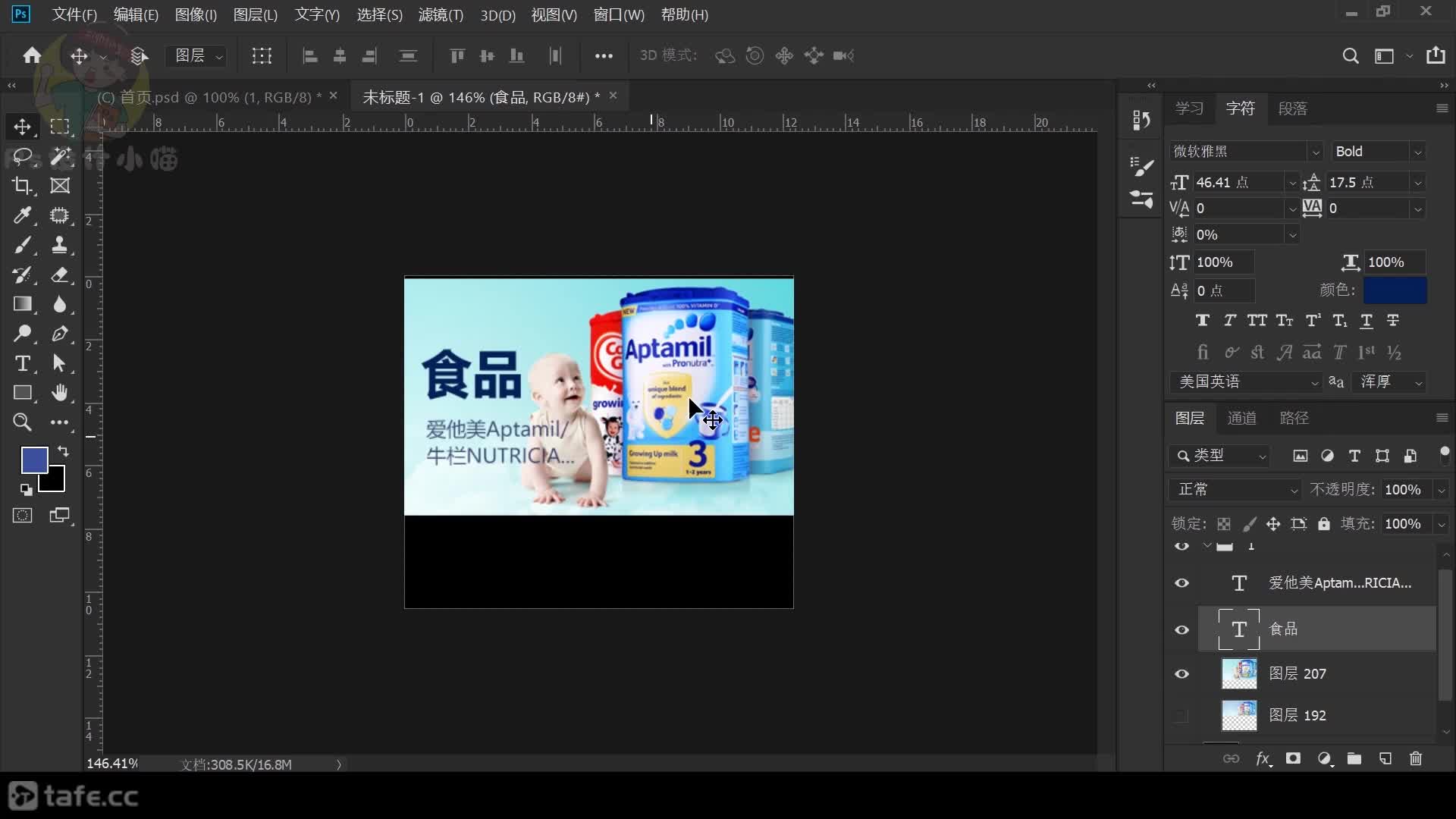Add a layer style with fx icon
Viewport: 1456px width, 819px height.
tap(1263, 759)
